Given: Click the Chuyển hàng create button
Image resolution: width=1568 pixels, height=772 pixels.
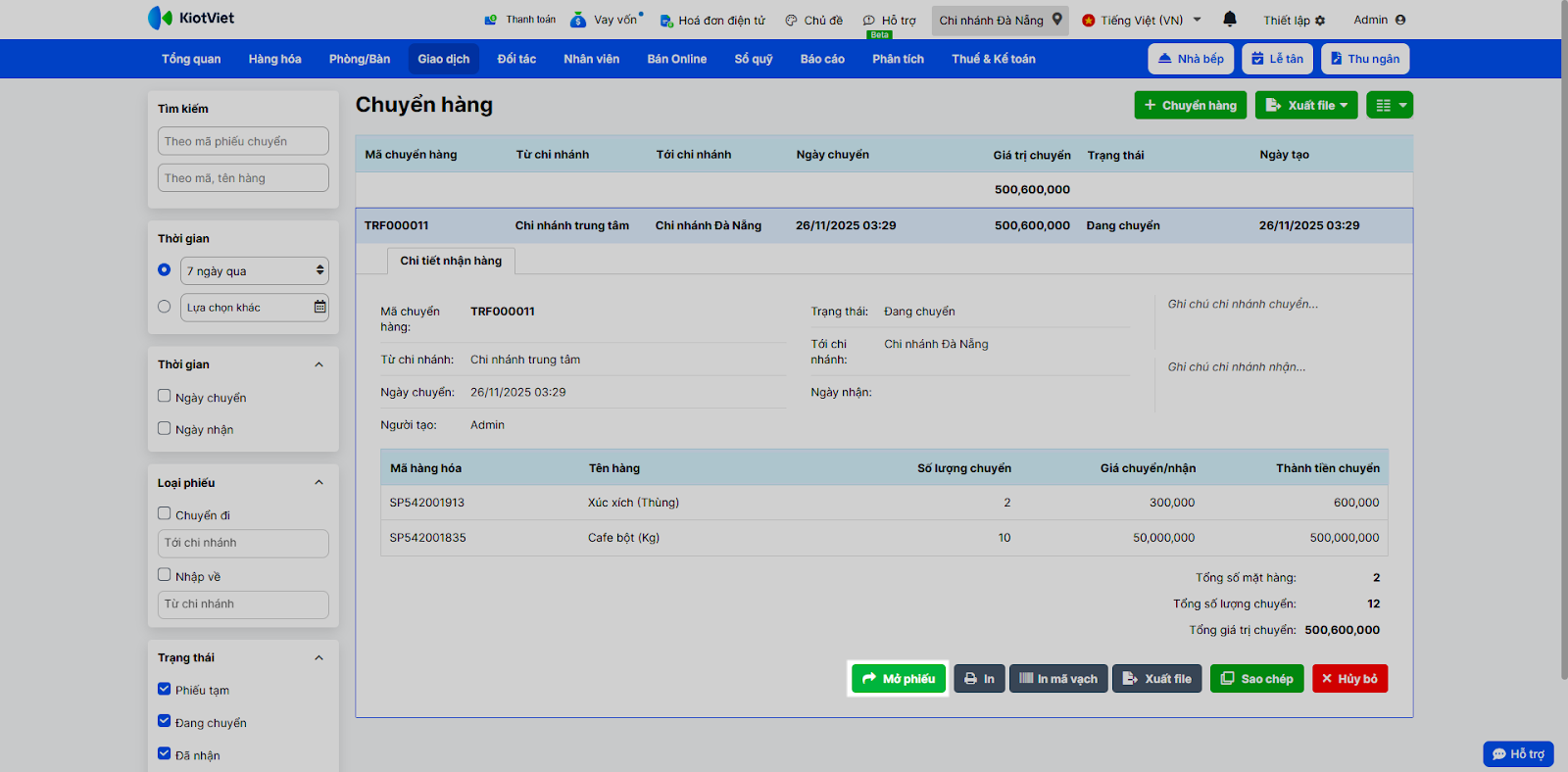Looking at the screenshot, I should pos(1191,105).
